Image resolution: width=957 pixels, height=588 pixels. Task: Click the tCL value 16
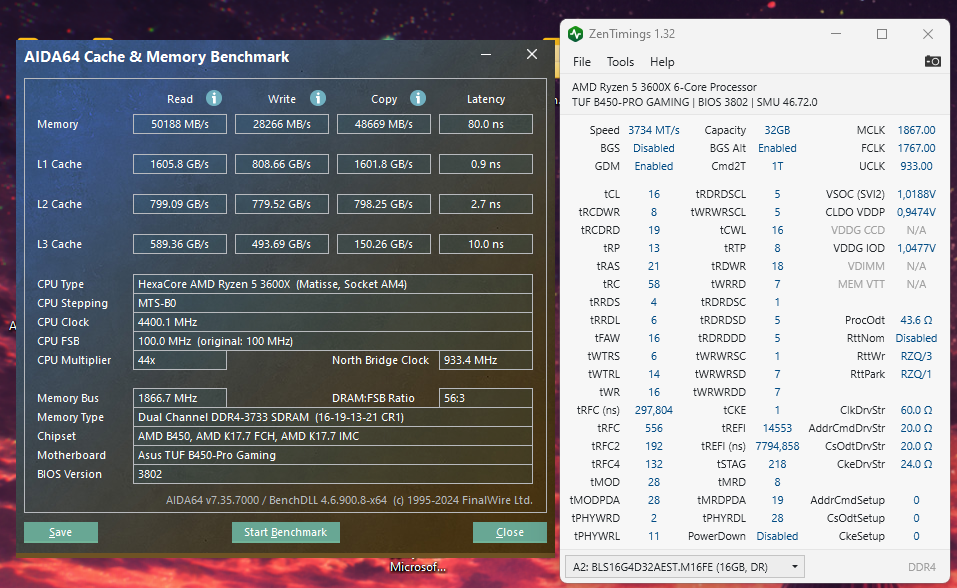tap(654, 194)
